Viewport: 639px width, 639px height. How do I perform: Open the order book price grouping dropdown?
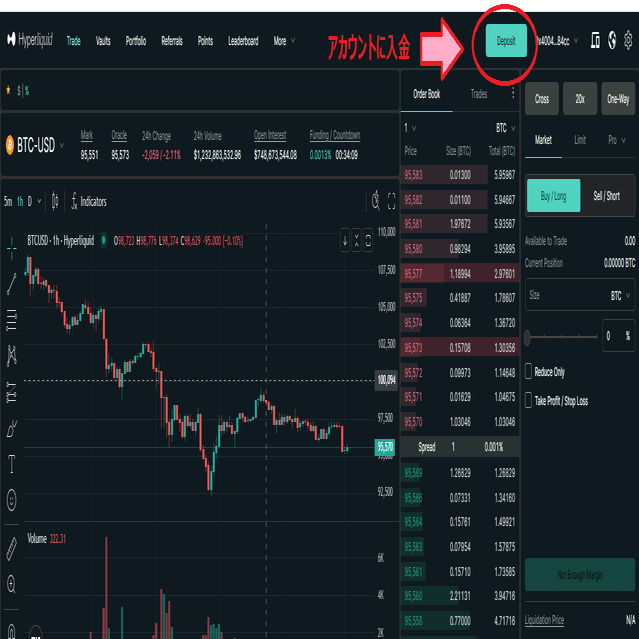(410, 128)
